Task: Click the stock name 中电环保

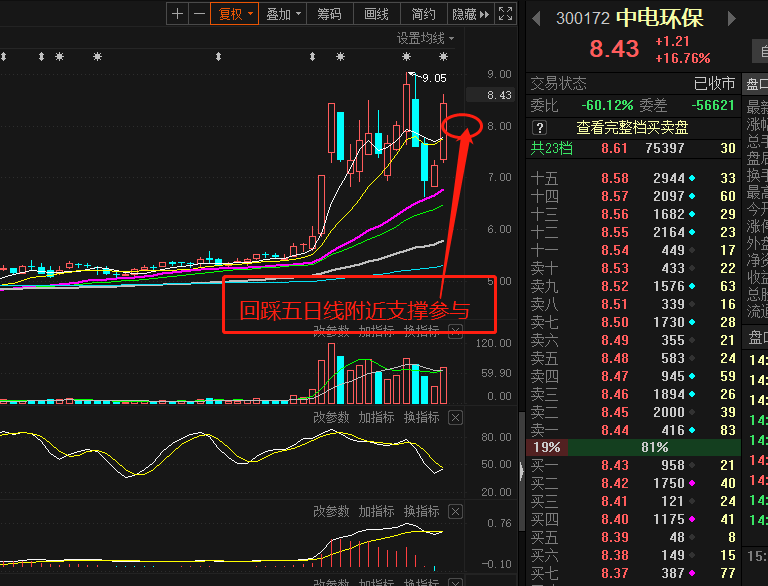Action: click(659, 18)
